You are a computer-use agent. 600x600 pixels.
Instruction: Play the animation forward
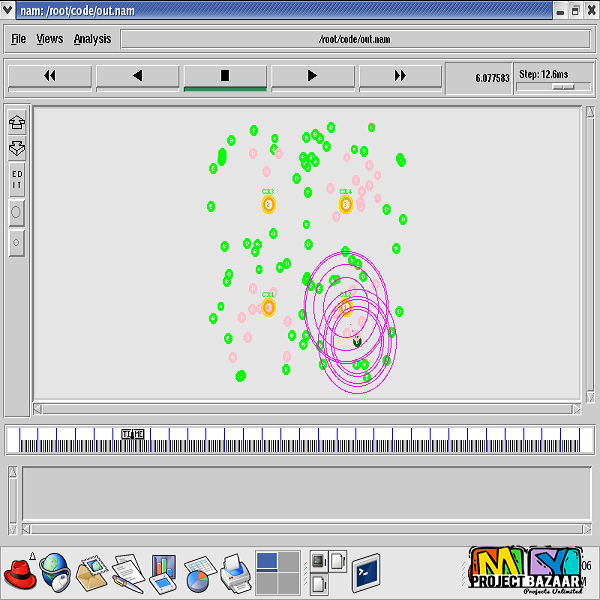(x=312, y=76)
